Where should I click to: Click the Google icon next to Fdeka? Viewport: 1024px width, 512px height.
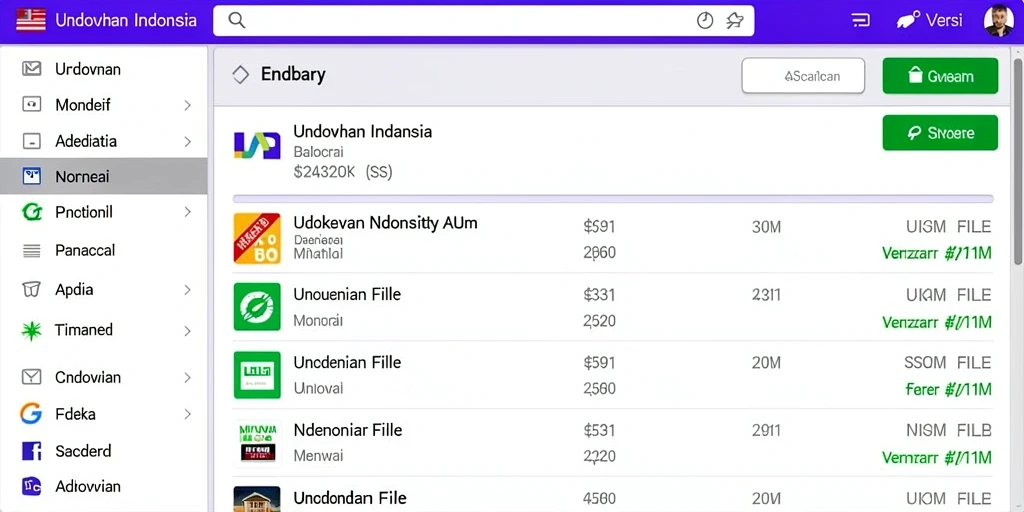pyautogui.click(x=31, y=413)
